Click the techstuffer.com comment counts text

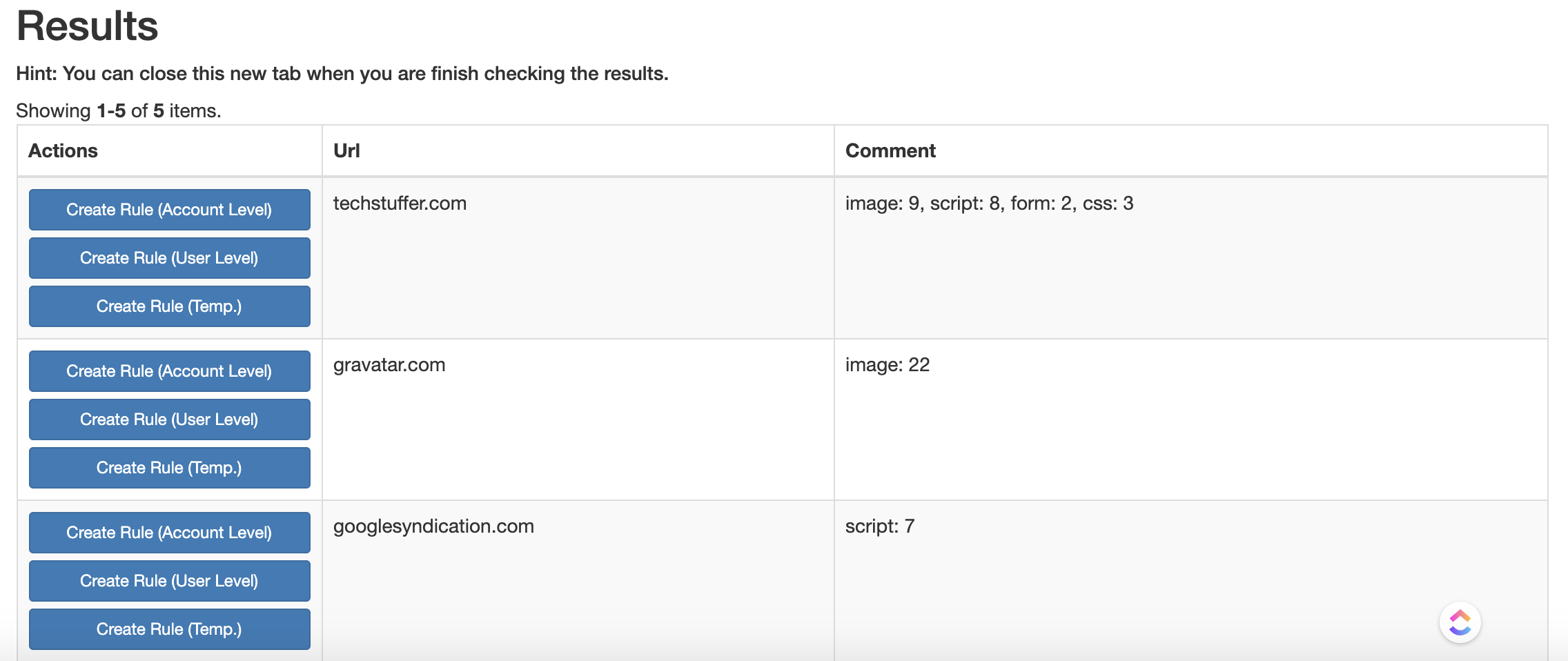989,204
